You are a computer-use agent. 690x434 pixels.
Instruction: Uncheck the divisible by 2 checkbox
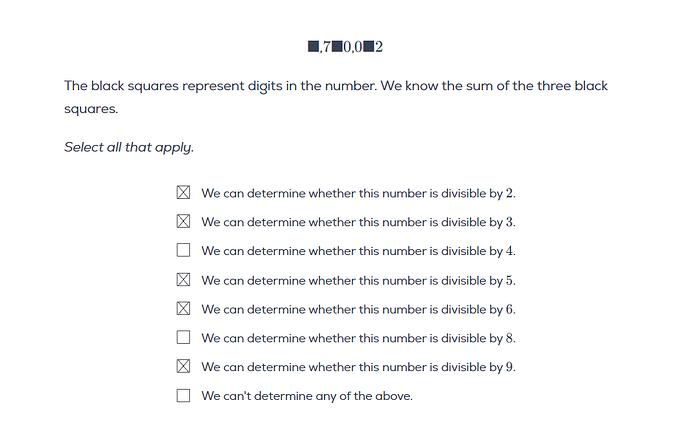coord(184,192)
